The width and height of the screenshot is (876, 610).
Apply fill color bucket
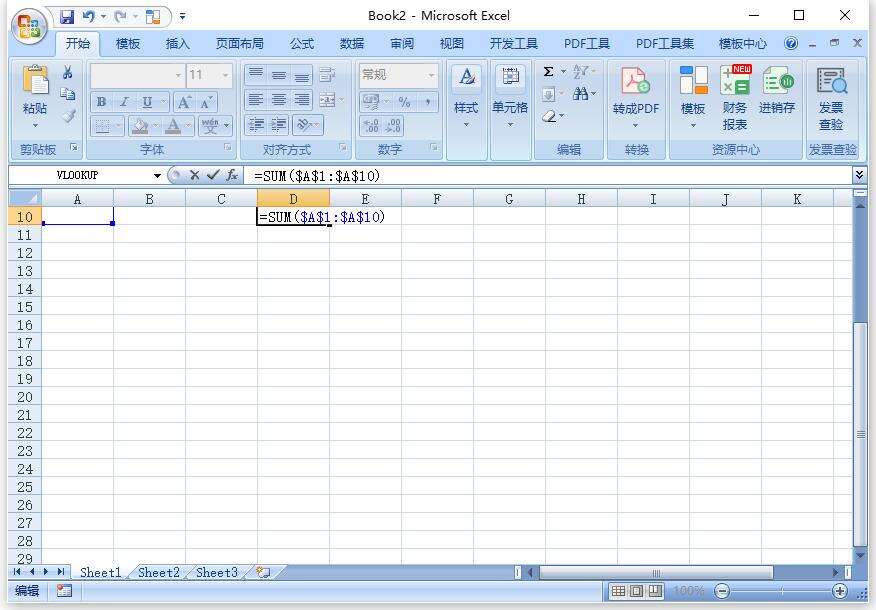click(x=139, y=126)
